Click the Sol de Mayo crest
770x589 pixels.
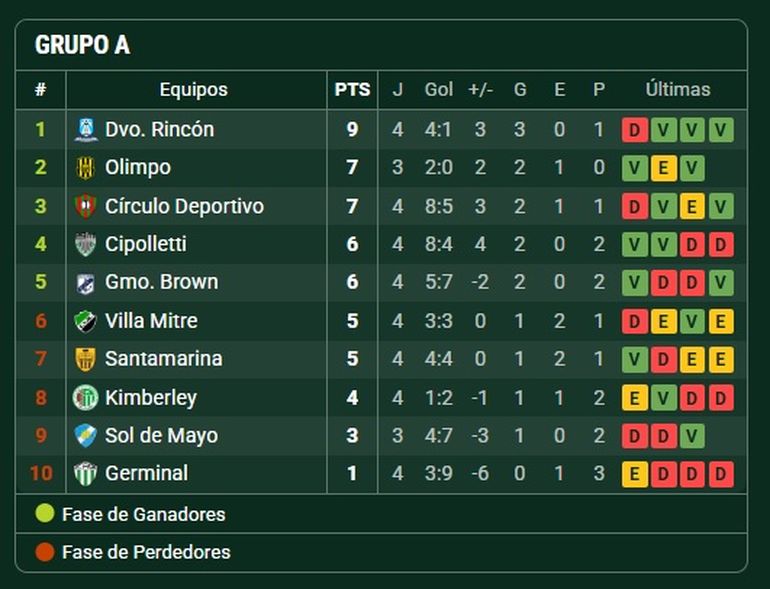[x=86, y=436]
